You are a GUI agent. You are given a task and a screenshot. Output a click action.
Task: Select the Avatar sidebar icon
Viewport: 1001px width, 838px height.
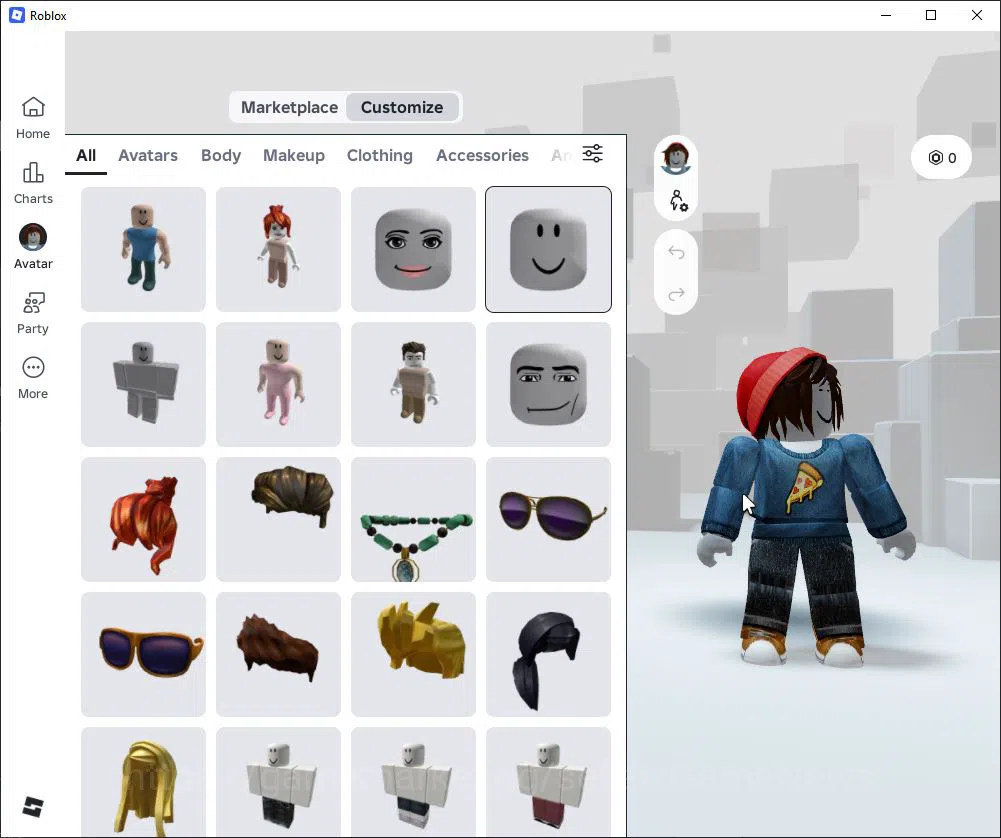33,247
